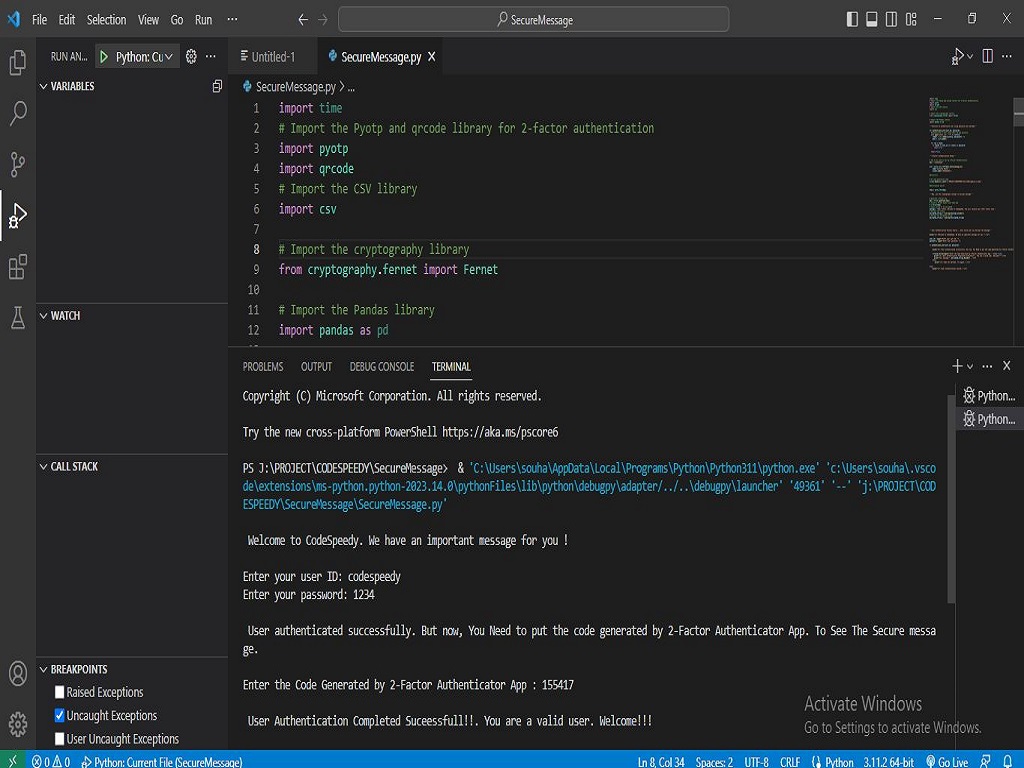The width and height of the screenshot is (1024, 768).
Task: Open the Testing flask view
Action: coord(18,317)
